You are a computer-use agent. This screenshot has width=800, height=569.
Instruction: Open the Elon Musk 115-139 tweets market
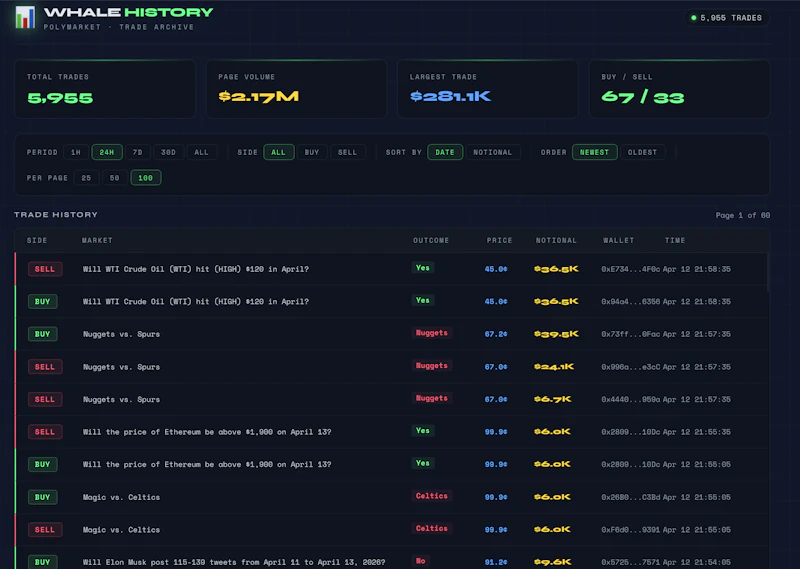[x=234, y=562]
